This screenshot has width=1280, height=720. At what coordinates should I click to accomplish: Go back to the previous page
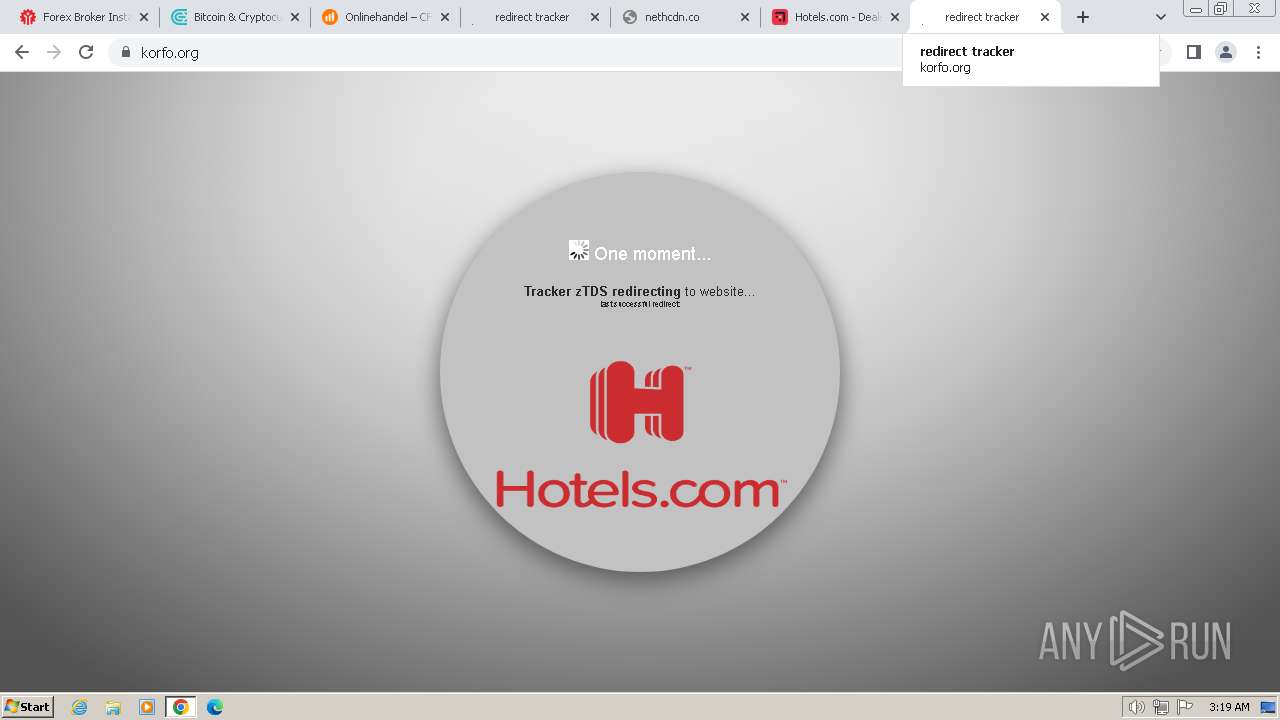21,52
